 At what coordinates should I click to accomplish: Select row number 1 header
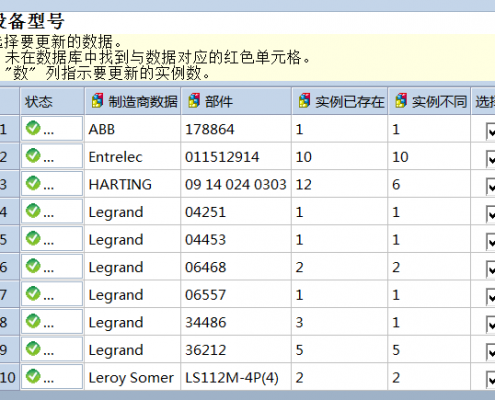pos(9,129)
